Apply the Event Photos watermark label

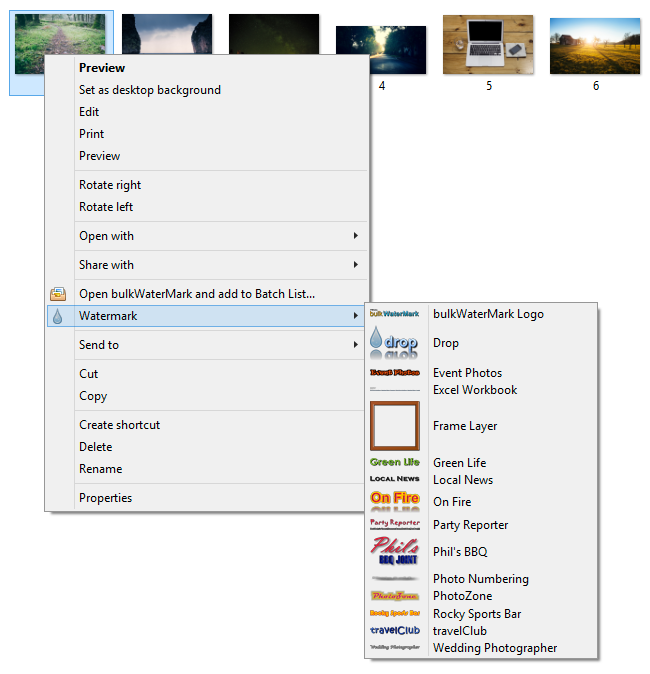pyautogui.click(x=467, y=373)
